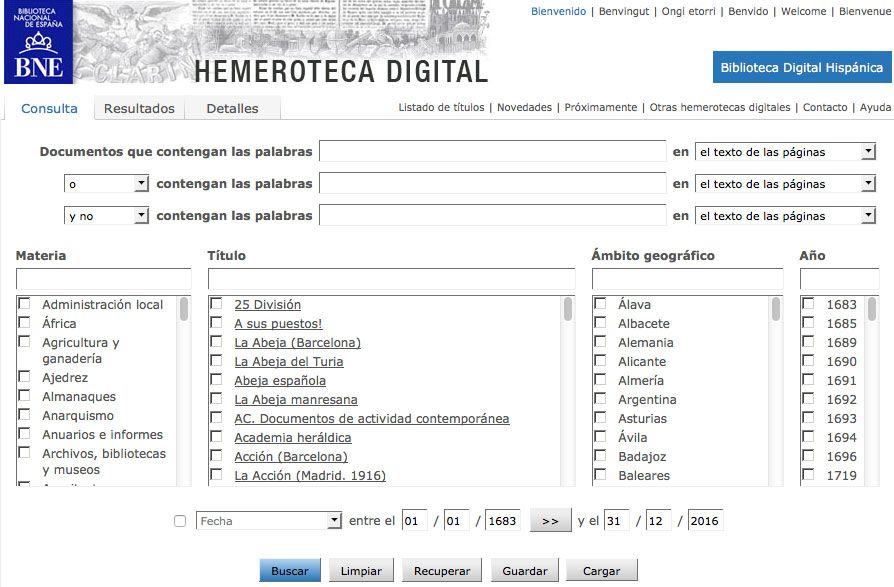Check Ajedrez in Materia

[25, 377]
